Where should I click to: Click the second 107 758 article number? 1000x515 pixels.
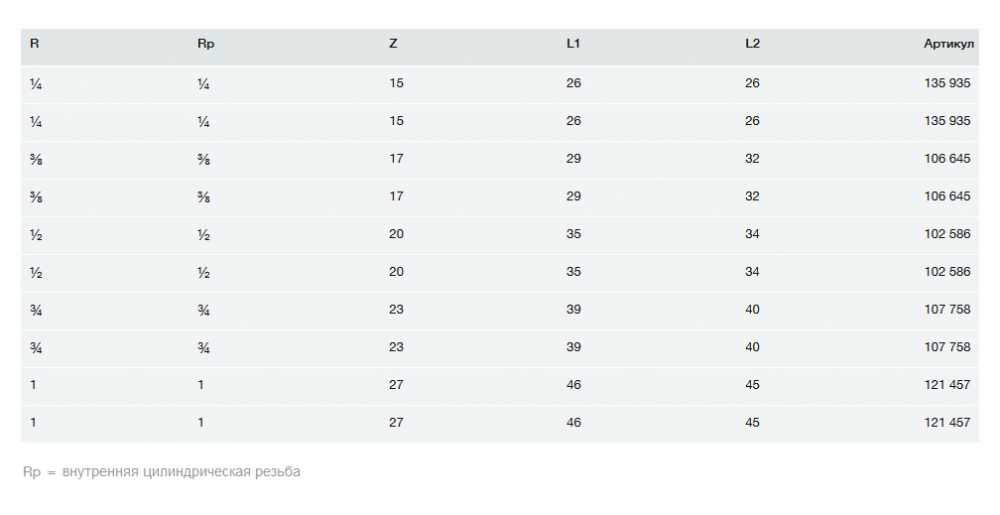click(947, 347)
